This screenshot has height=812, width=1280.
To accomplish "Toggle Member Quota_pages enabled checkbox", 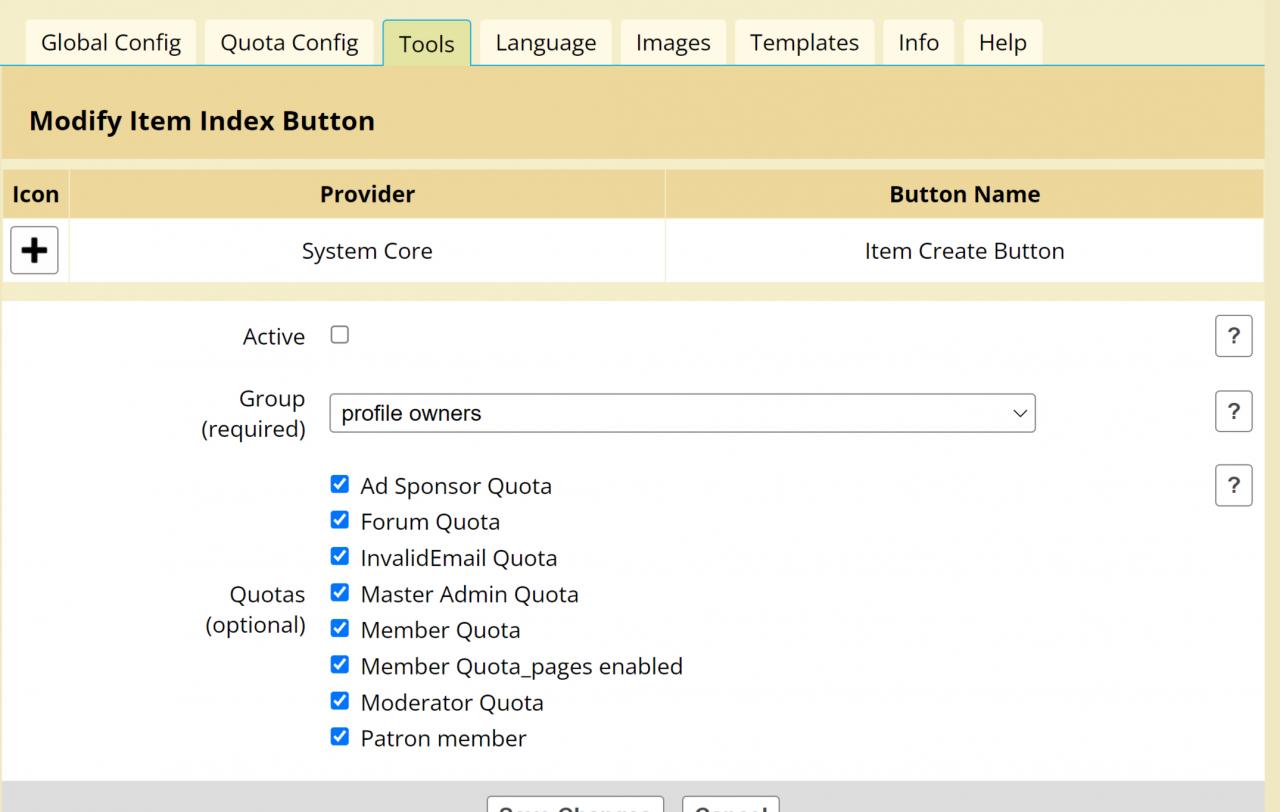I will coord(340,665).
